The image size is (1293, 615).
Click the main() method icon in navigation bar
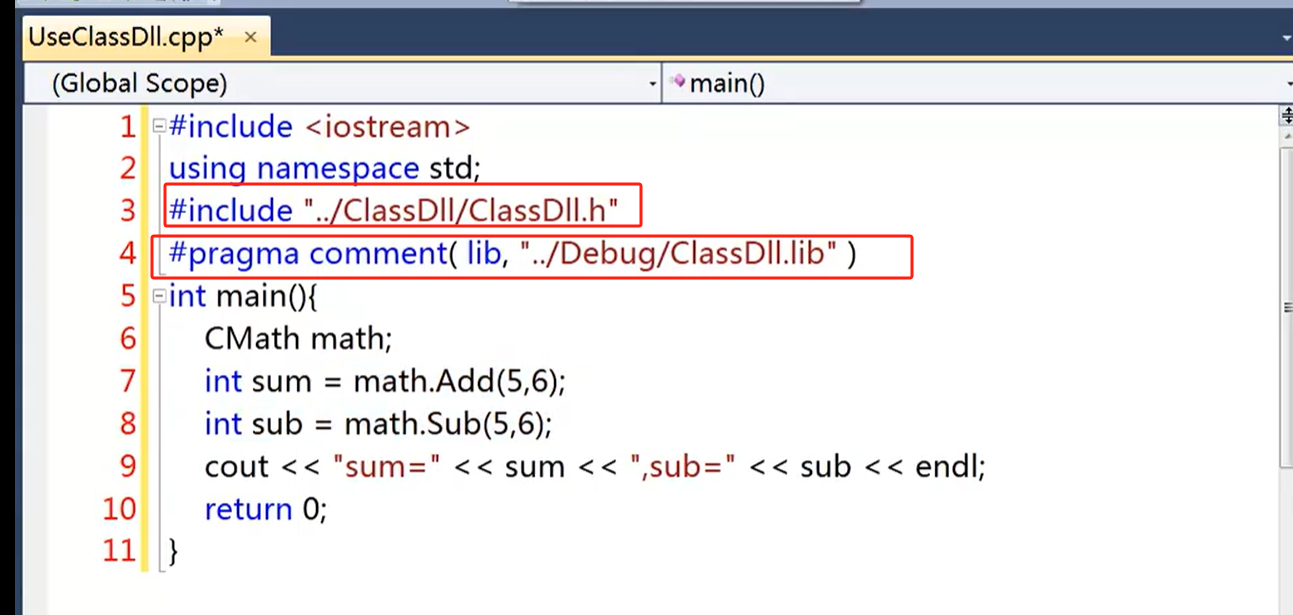[678, 82]
